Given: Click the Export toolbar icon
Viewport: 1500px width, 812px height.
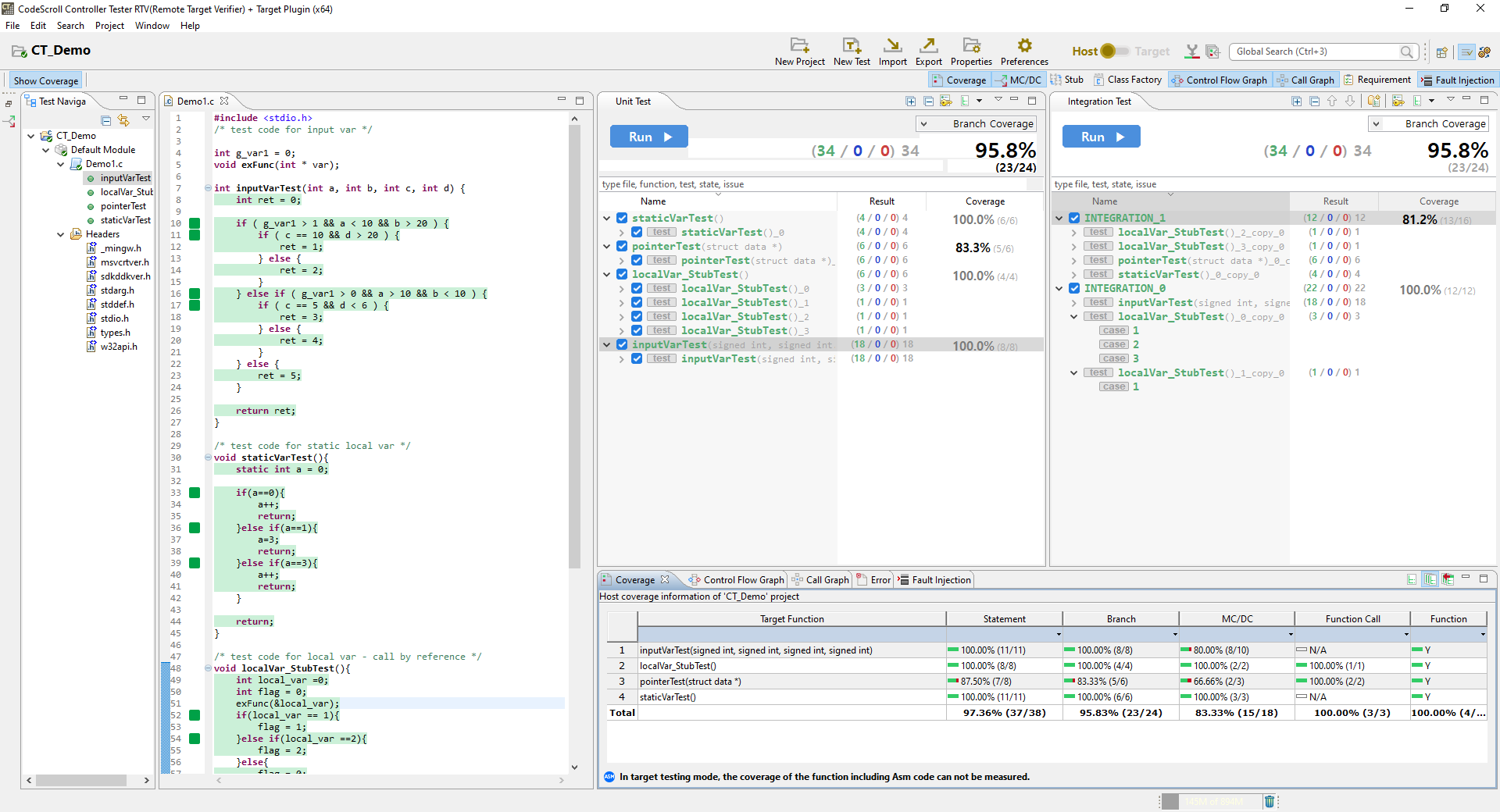Looking at the screenshot, I should click(x=928, y=51).
